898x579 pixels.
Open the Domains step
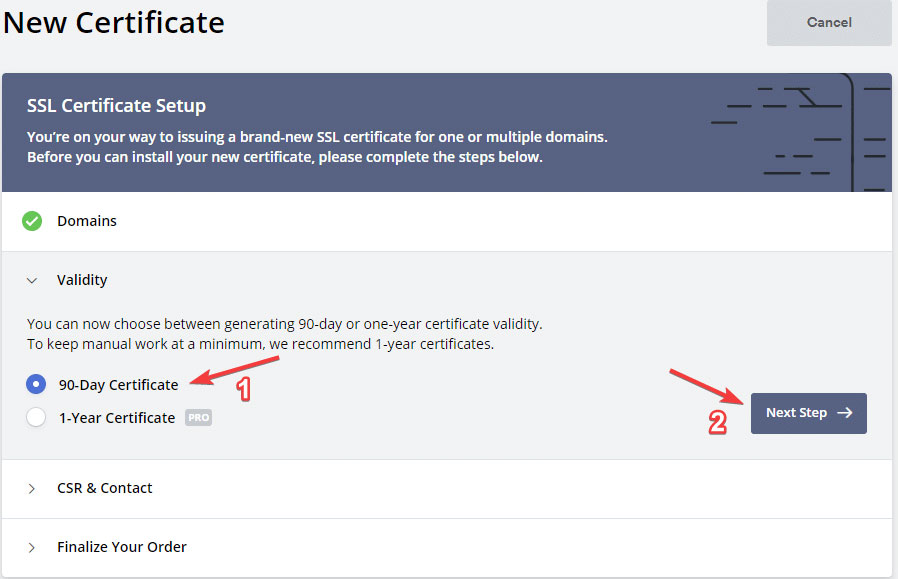tap(87, 220)
